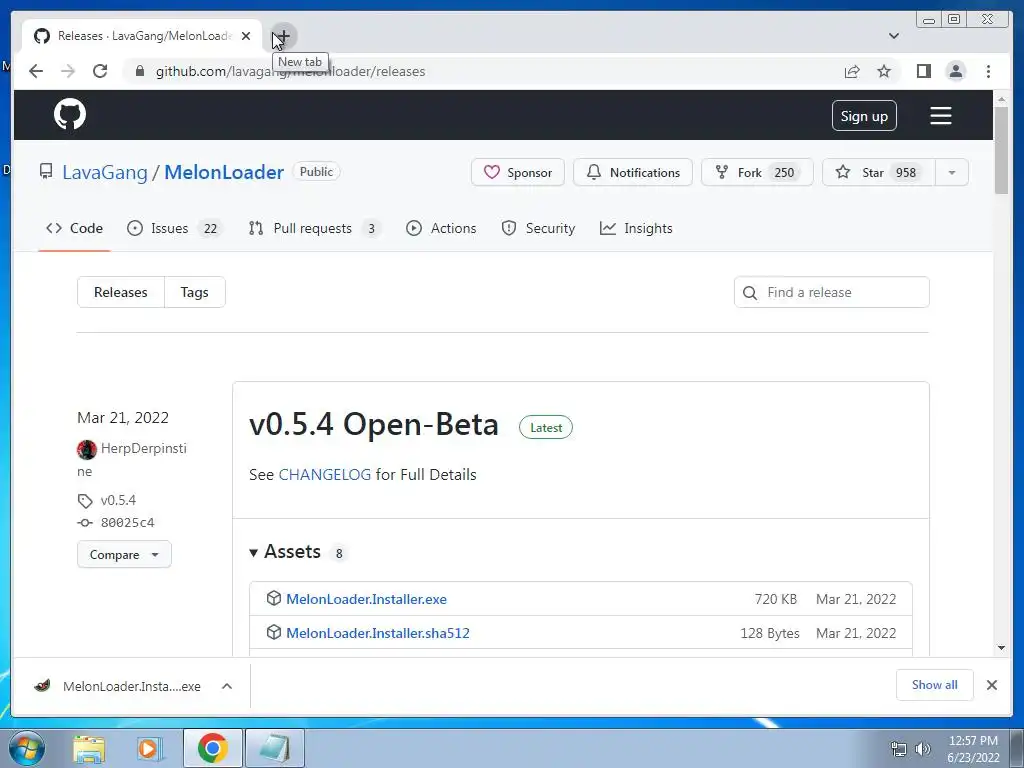1024x768 pixels.
Task: Click the Latest release badge
Action: [545, 428]
